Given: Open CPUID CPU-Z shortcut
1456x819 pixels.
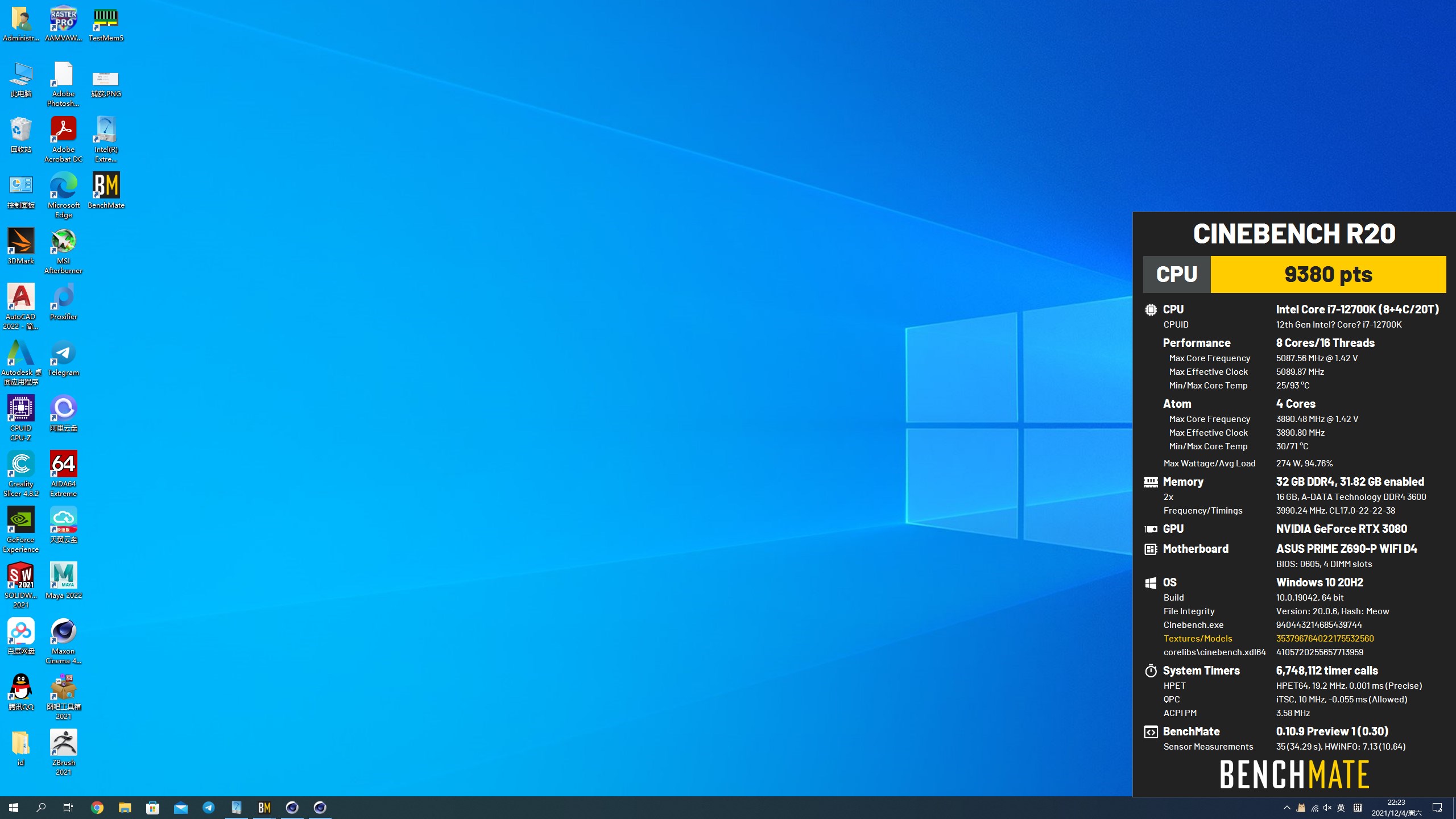Looking at the screenshot, I should 21,419.
